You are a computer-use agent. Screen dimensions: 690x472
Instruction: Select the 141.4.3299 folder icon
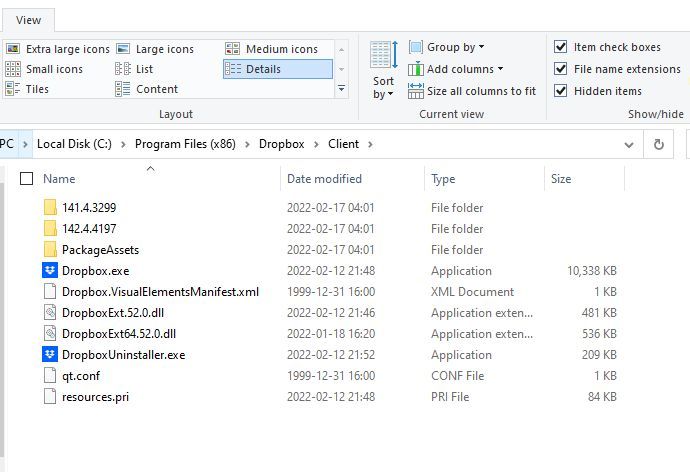tap(50, 207)
